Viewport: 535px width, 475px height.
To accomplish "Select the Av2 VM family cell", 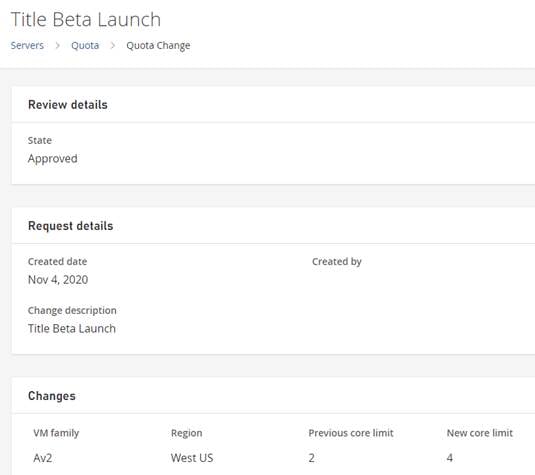I will pyautogui.click(x=43, y=458).
